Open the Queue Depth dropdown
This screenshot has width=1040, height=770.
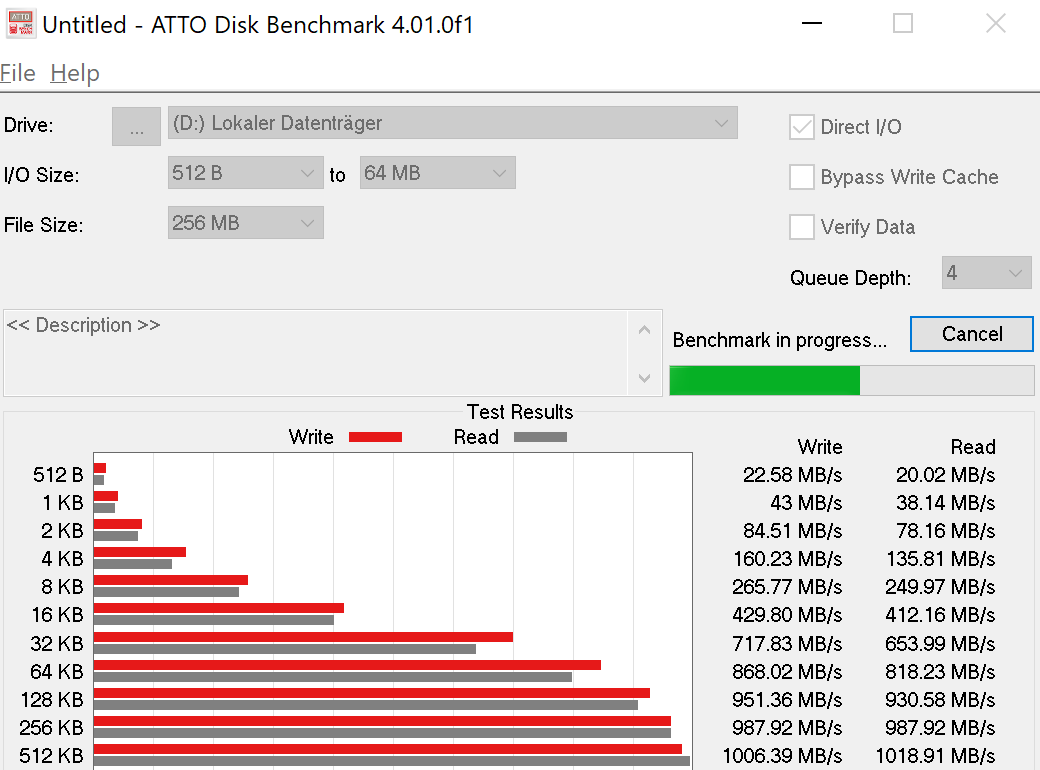(986, 273)
